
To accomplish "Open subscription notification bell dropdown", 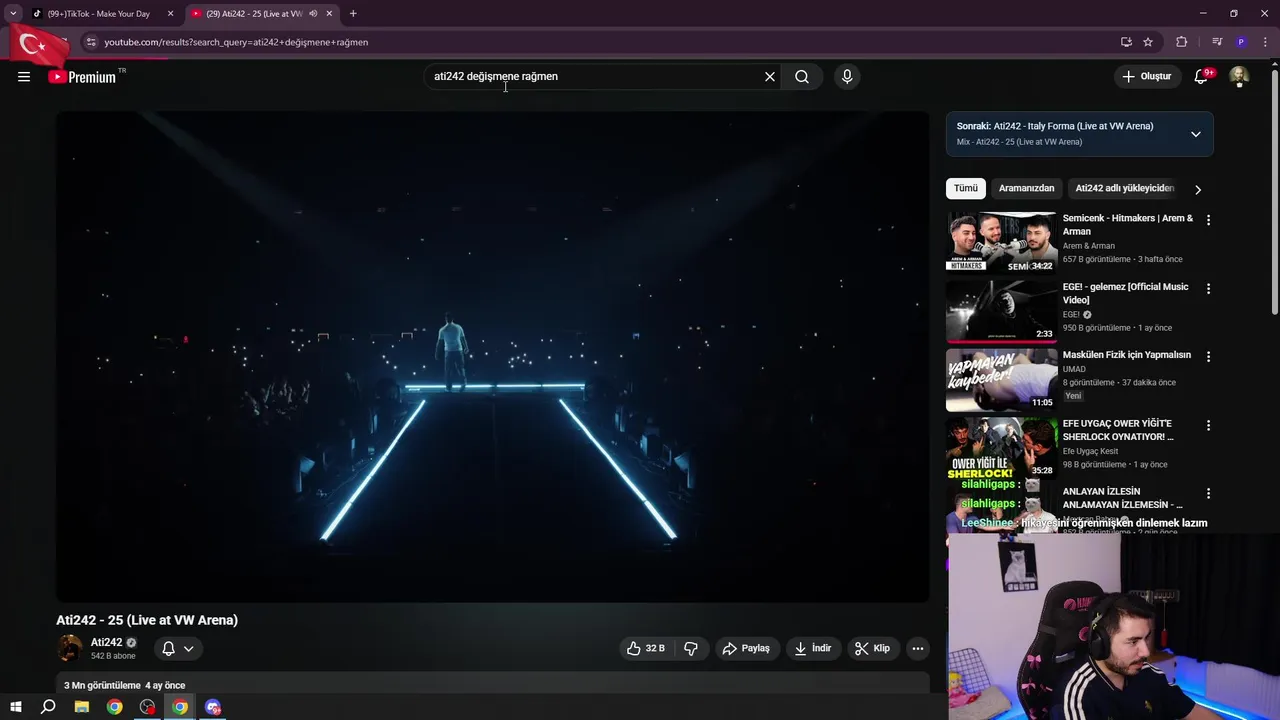I will click(x=178, y=649).
